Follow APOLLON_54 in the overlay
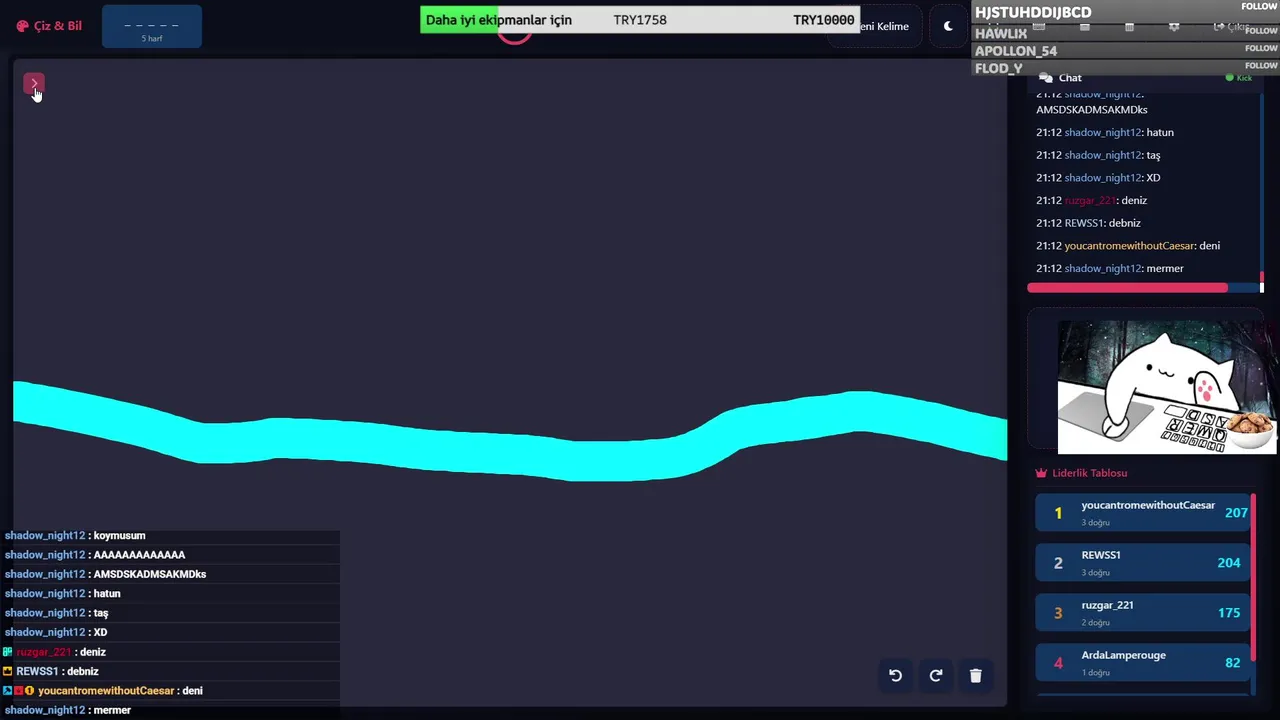The image size is (1280, 720). tap(1261, 48)
